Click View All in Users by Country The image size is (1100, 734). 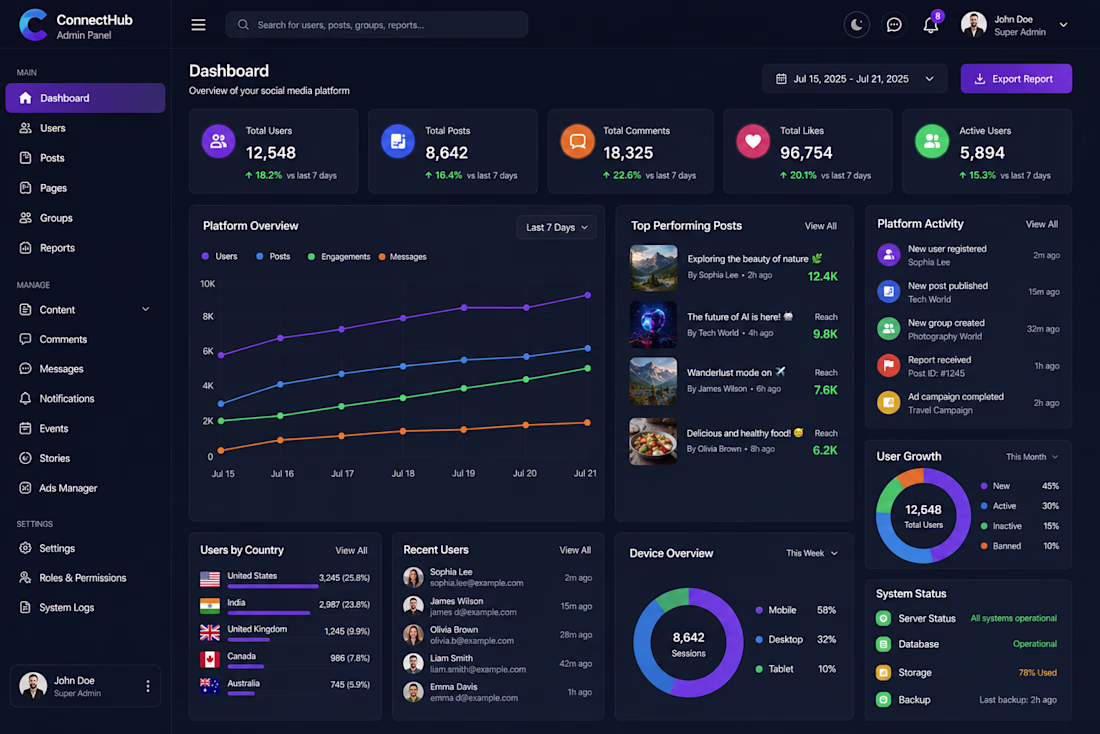click(x=351, y=551)
